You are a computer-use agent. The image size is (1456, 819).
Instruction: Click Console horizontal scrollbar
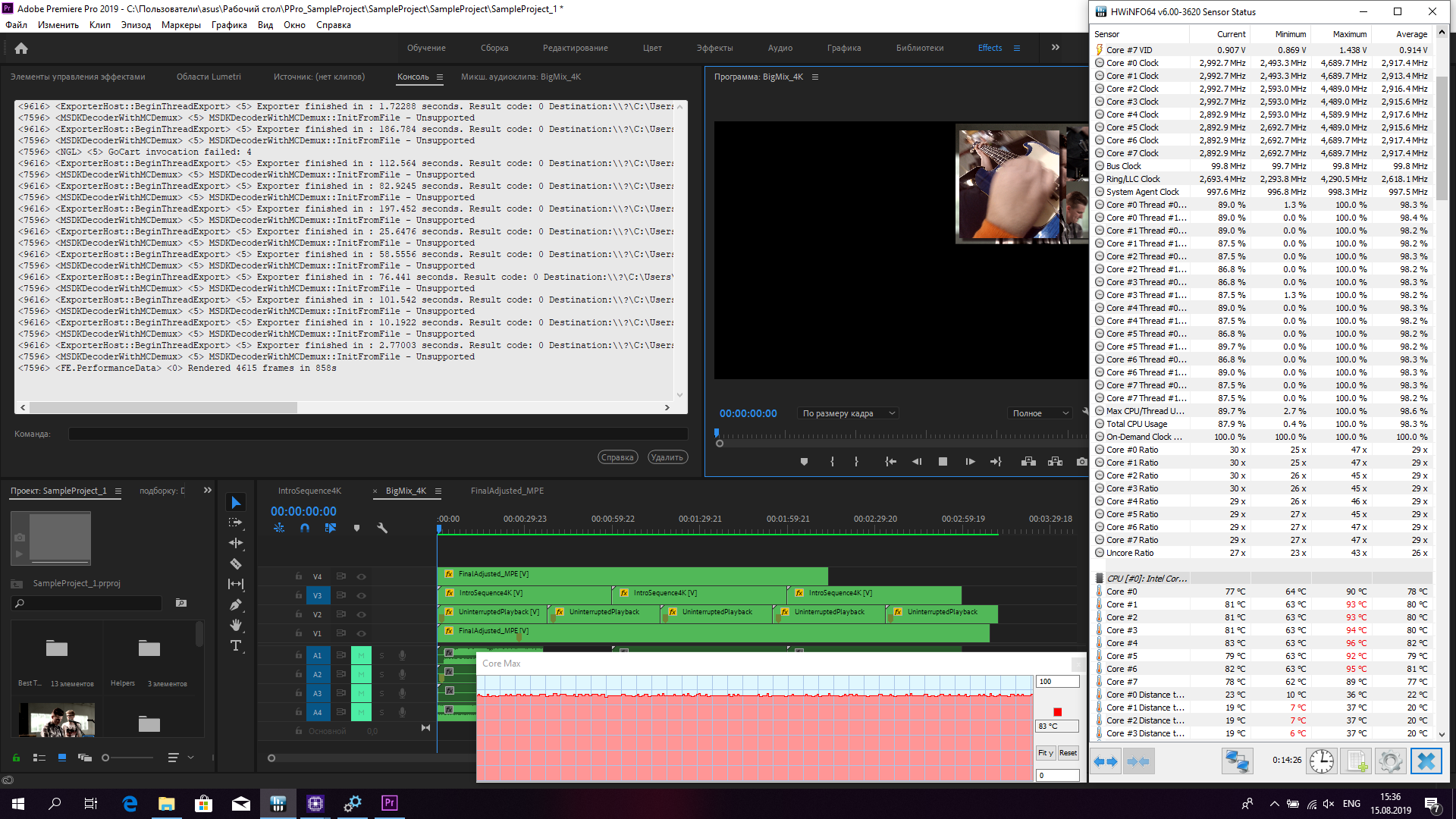coord(163,408)
